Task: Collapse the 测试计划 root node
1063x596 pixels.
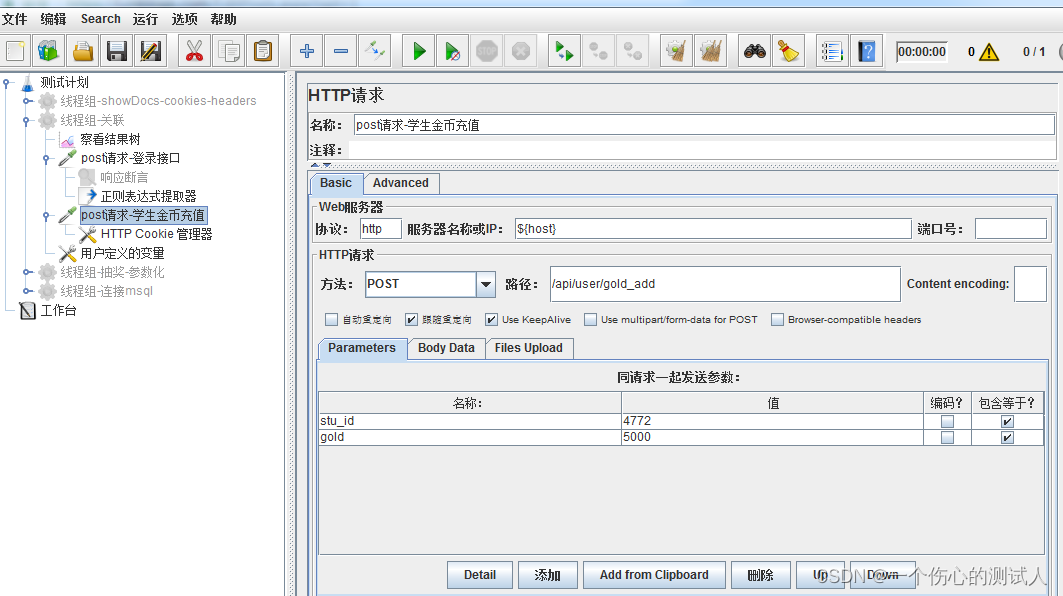Action: (x=7, y=83)
